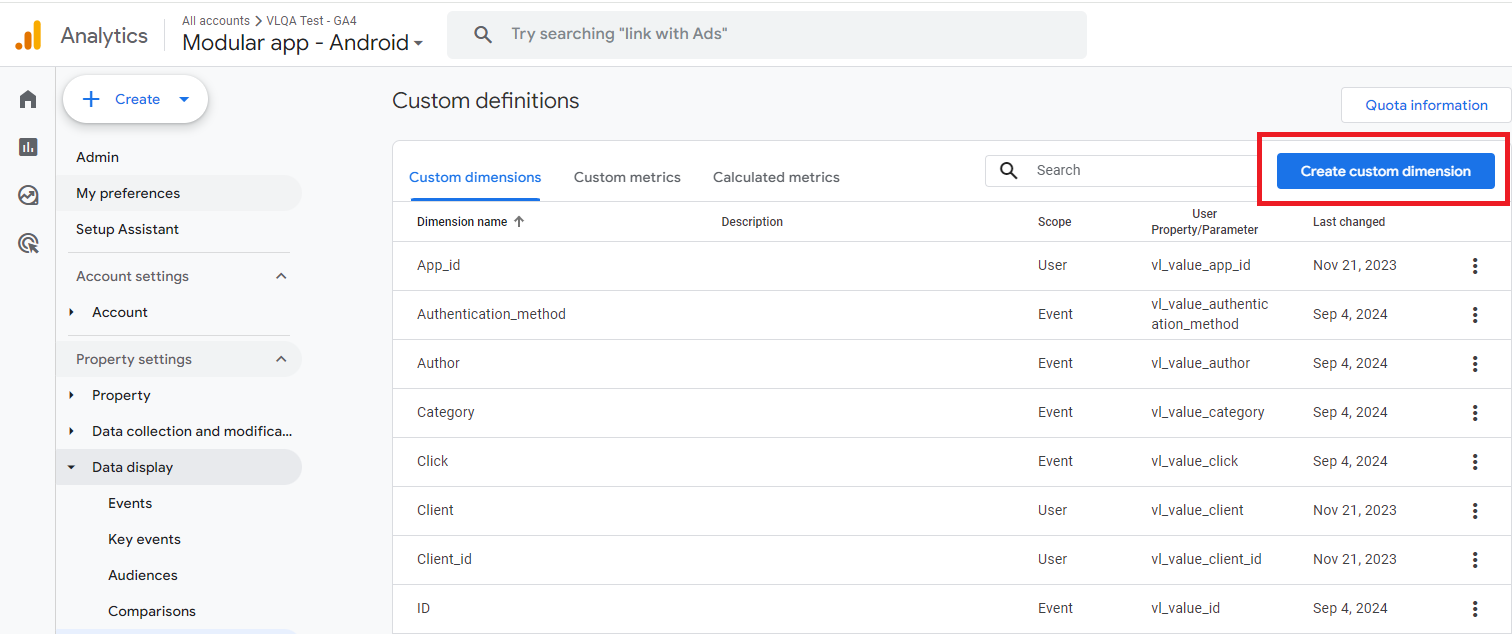1512x634 pixels.
Task: Click the sort arrow beside Dimension name
Action: click(519, 222)
